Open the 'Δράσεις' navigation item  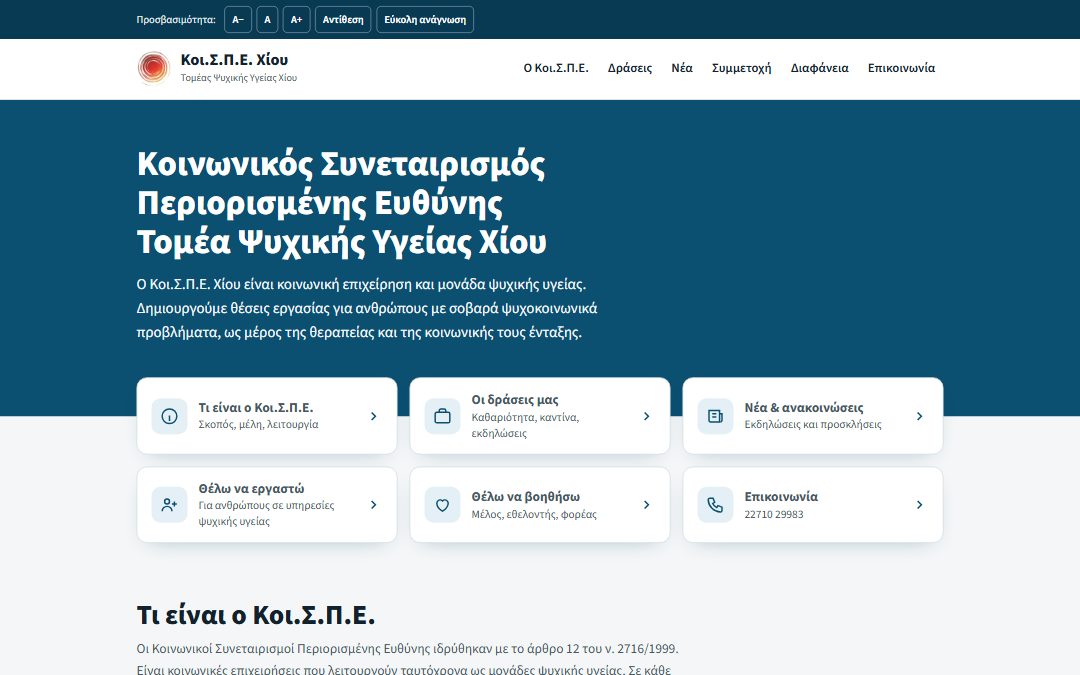click(630, 68)
